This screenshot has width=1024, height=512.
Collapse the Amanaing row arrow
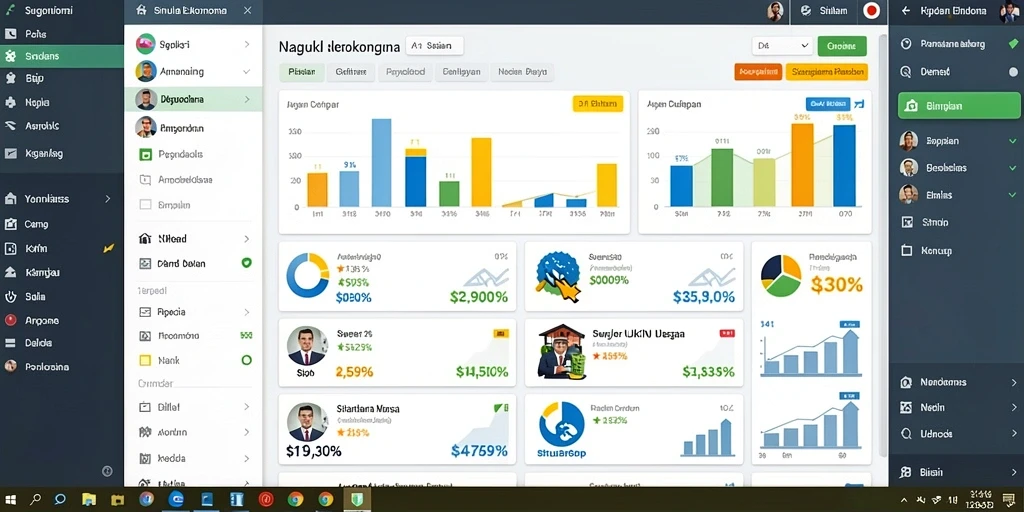246,72
